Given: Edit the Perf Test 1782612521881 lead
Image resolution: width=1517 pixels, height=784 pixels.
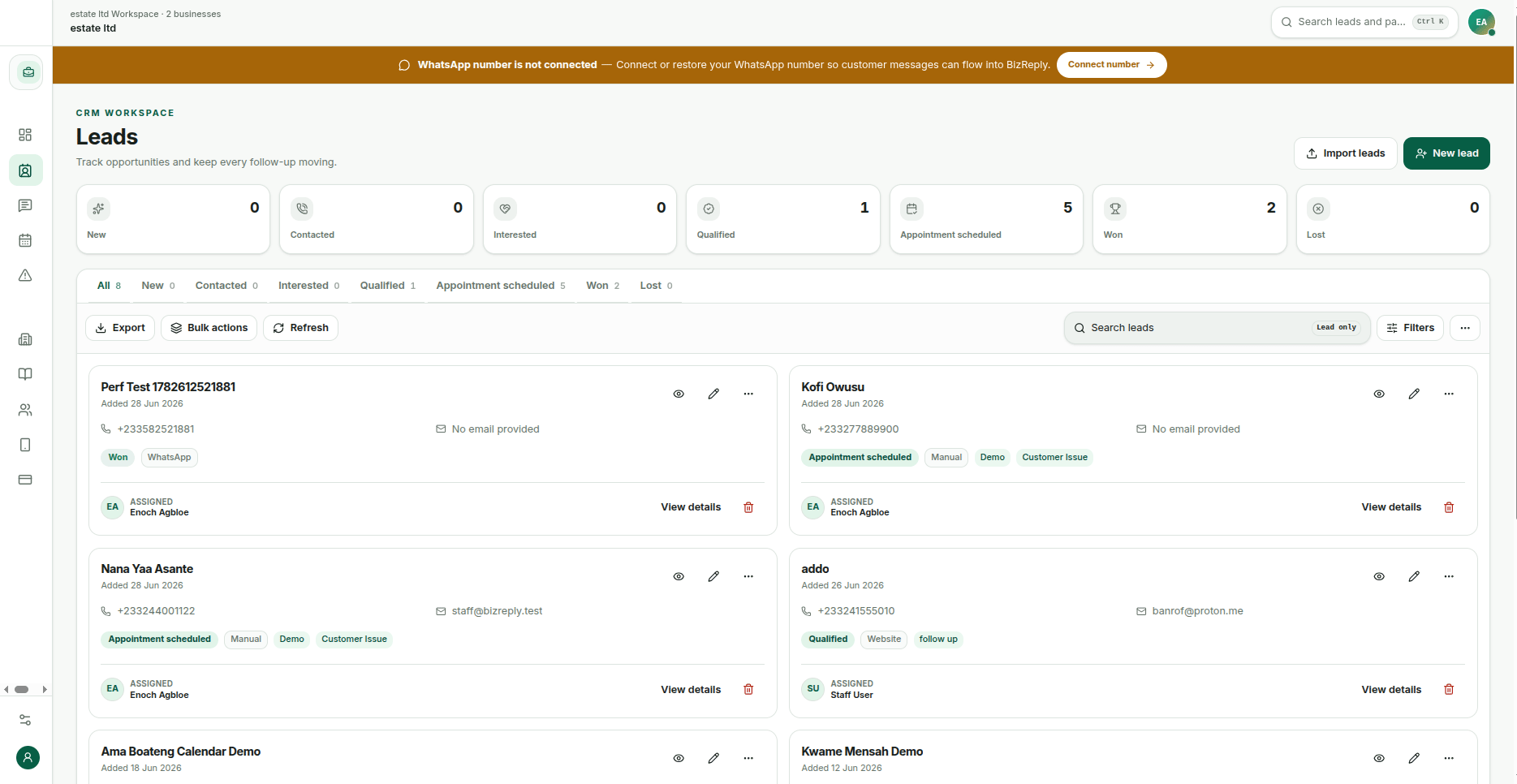Looking at the screenshot, I should pos(713,394).
